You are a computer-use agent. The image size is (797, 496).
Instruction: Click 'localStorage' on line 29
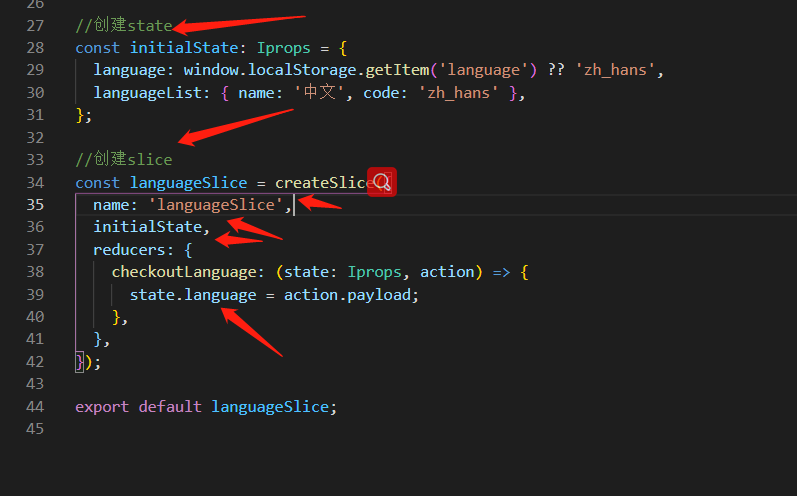coord(302,70)
